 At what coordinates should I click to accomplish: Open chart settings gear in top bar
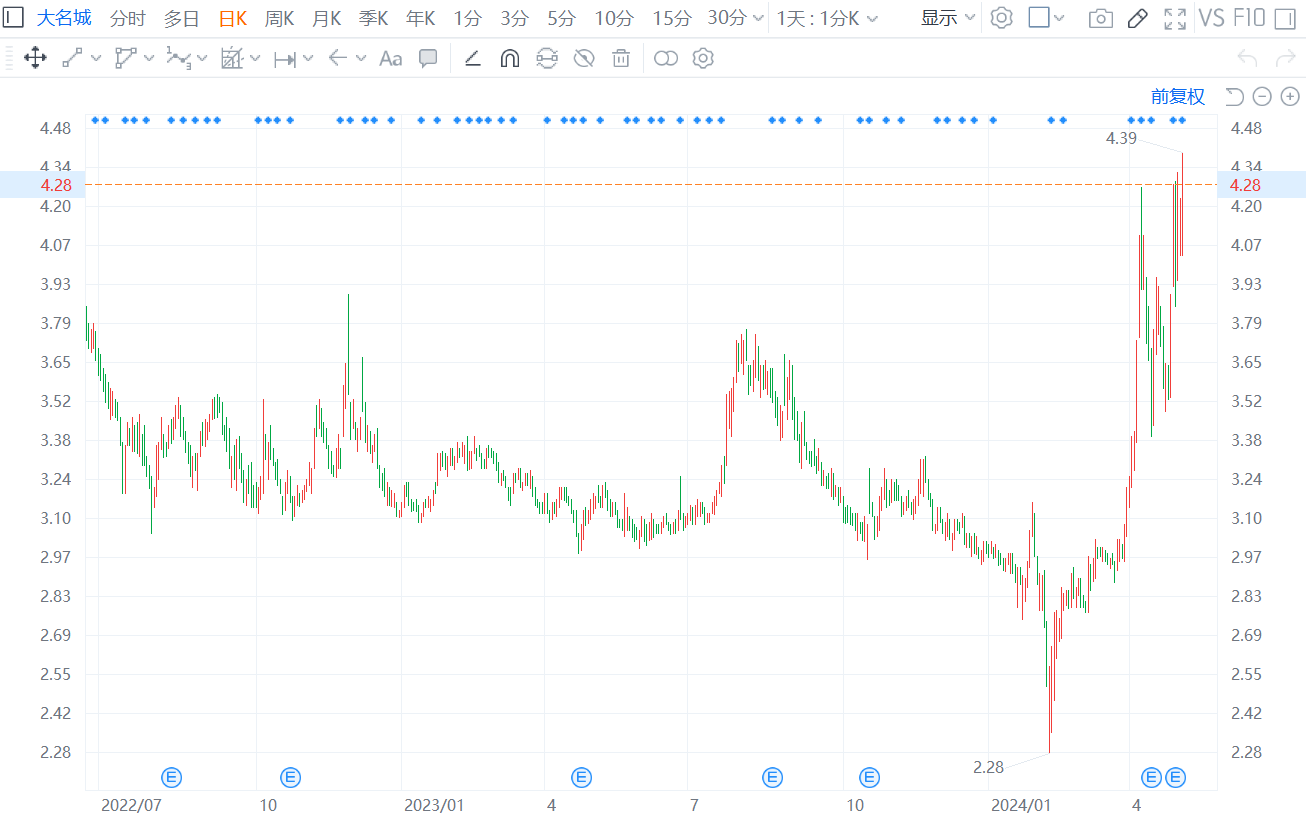(x=1001, y=18)
